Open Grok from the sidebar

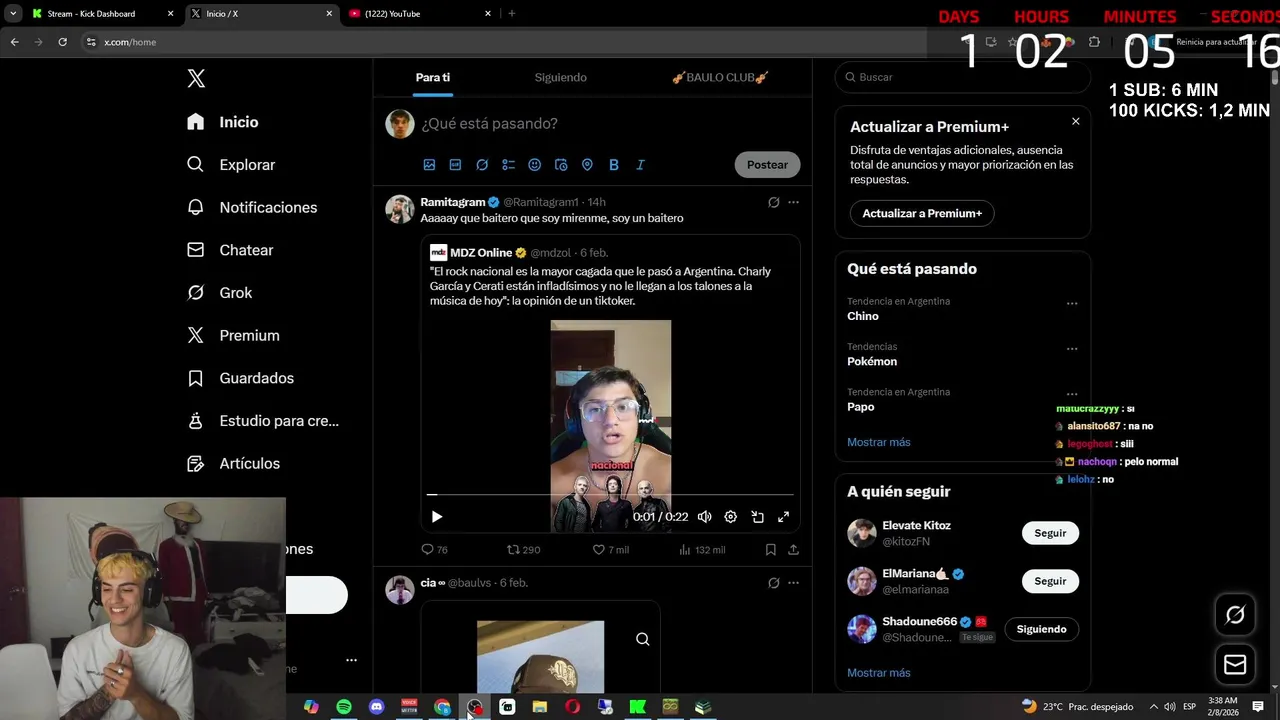(220, 293)
